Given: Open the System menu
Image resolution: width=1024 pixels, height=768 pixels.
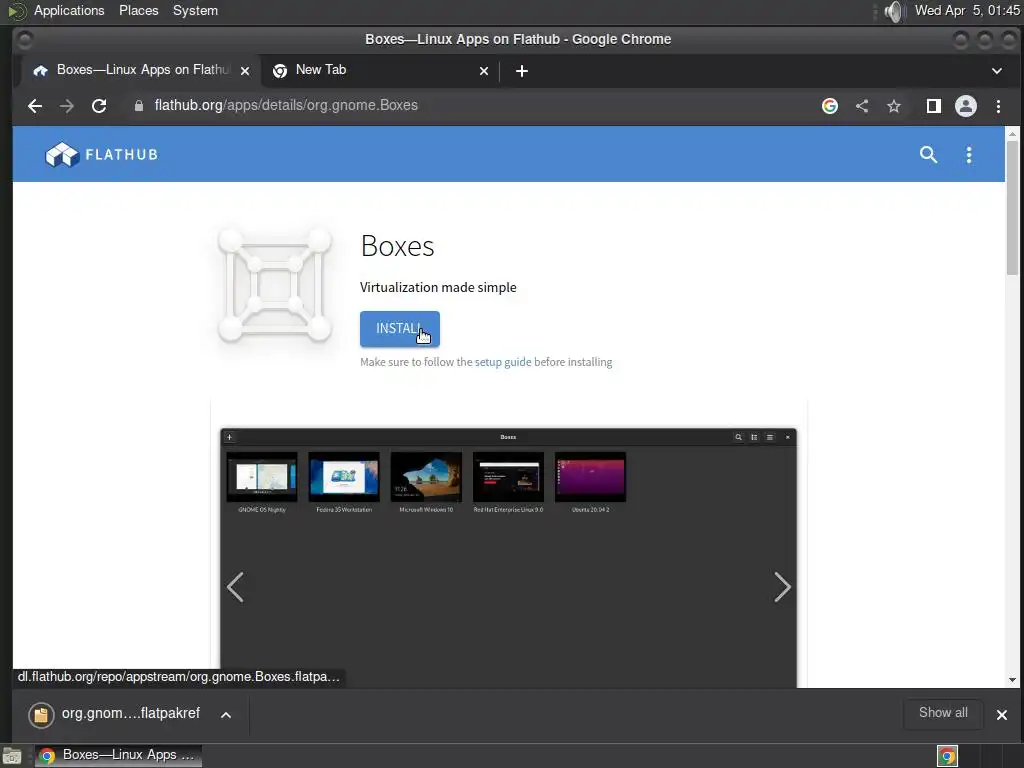Looking at the screenshot, I should coord(195,10).
